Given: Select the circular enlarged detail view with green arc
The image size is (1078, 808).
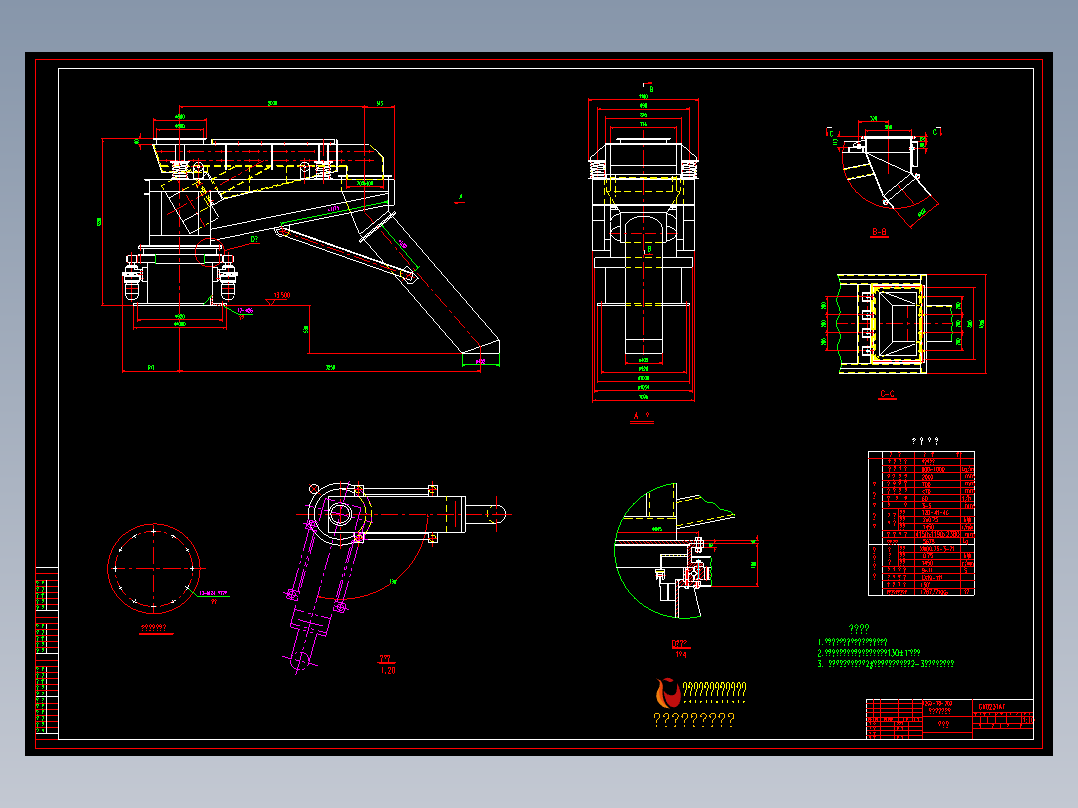Looking at the screenshot, I should [x=685, y=550].
